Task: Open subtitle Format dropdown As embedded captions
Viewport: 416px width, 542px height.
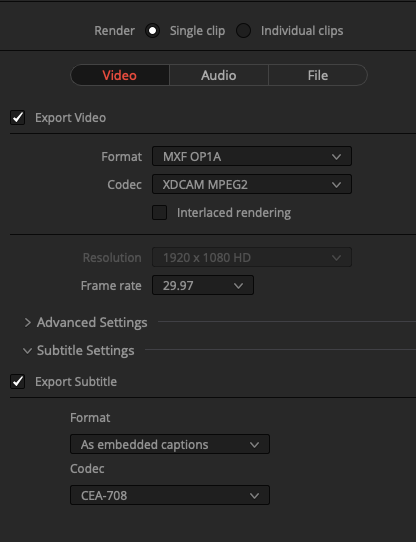Action: click(x=170, y=444)
